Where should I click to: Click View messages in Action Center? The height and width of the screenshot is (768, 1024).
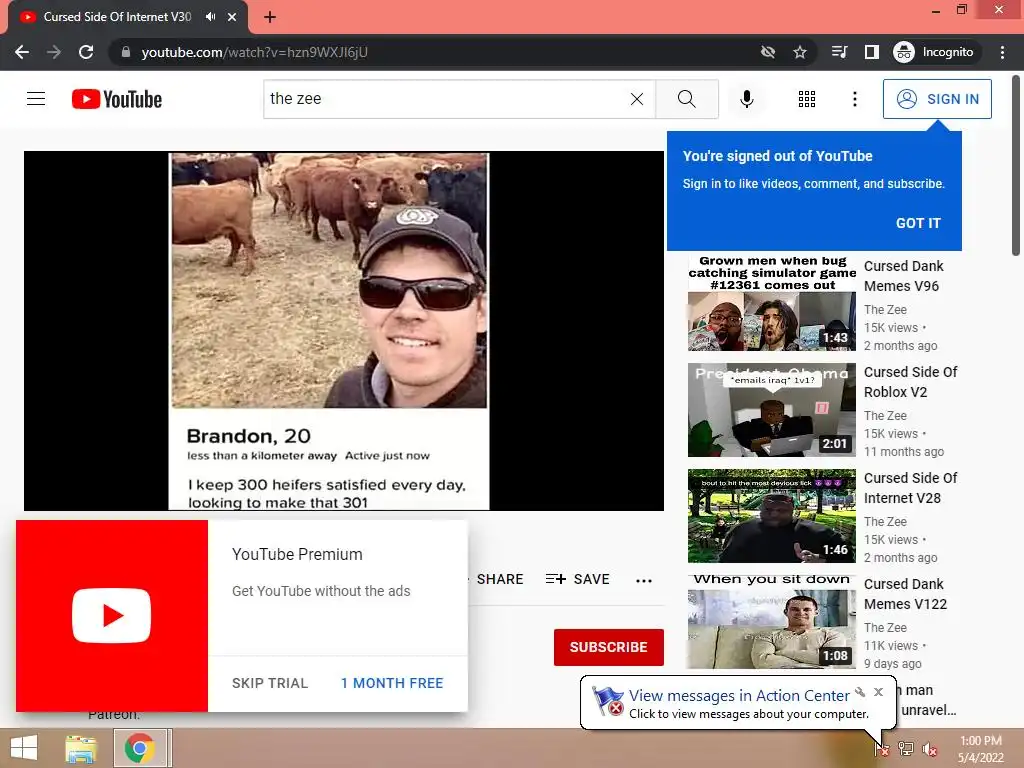pos(739,696)
